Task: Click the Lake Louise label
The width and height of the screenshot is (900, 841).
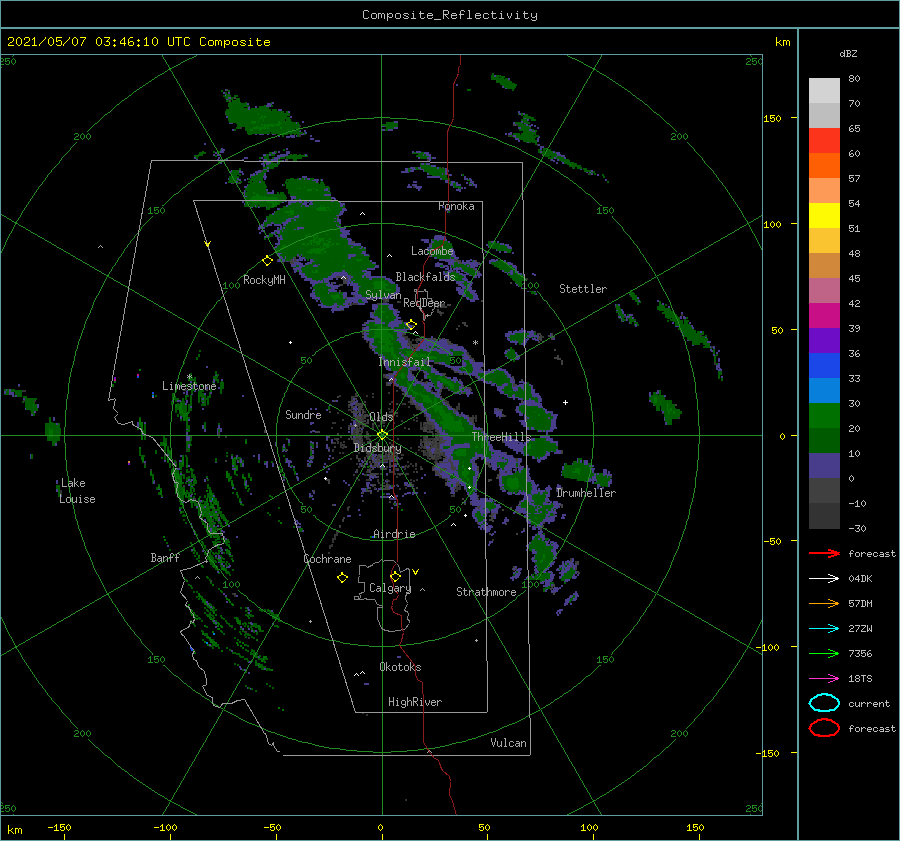Action: (77, 491)
